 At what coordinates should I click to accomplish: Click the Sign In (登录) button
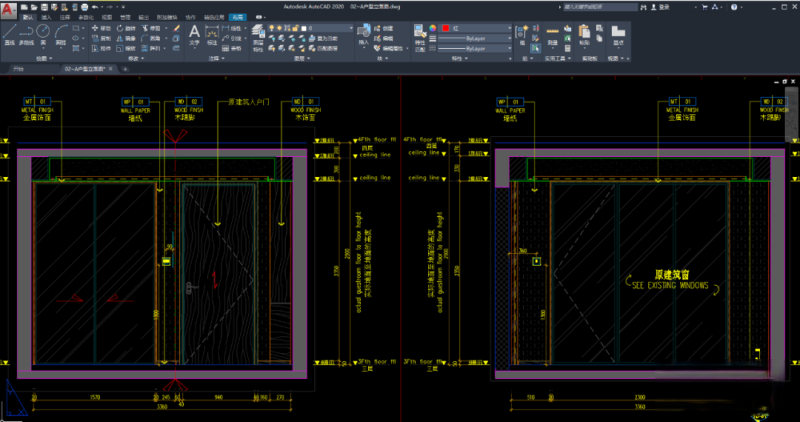point(659,5)
